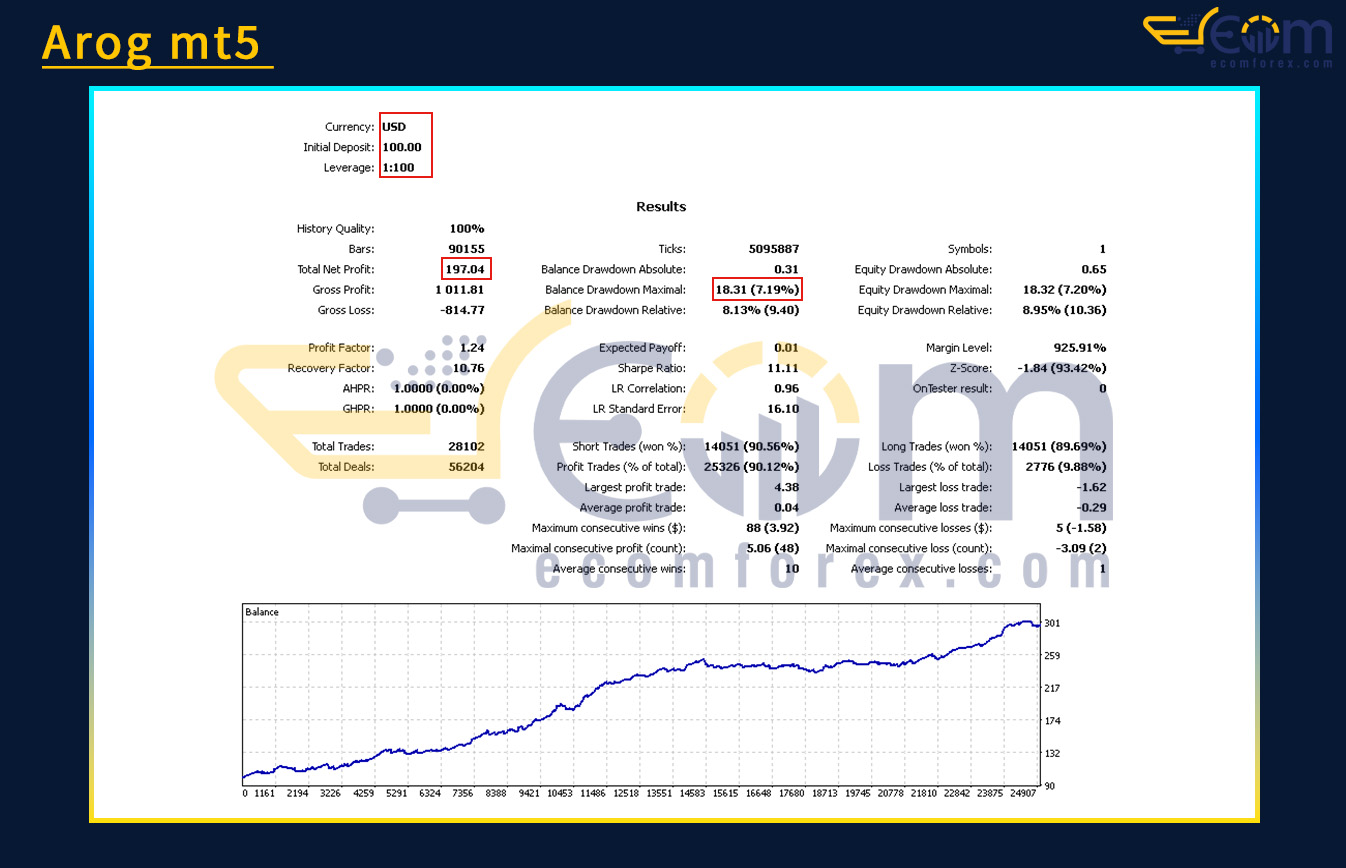Select the Equity Drawdown Relative value 8.95% (10.36)
The image size is (1346, 868).
point(1064,310)
